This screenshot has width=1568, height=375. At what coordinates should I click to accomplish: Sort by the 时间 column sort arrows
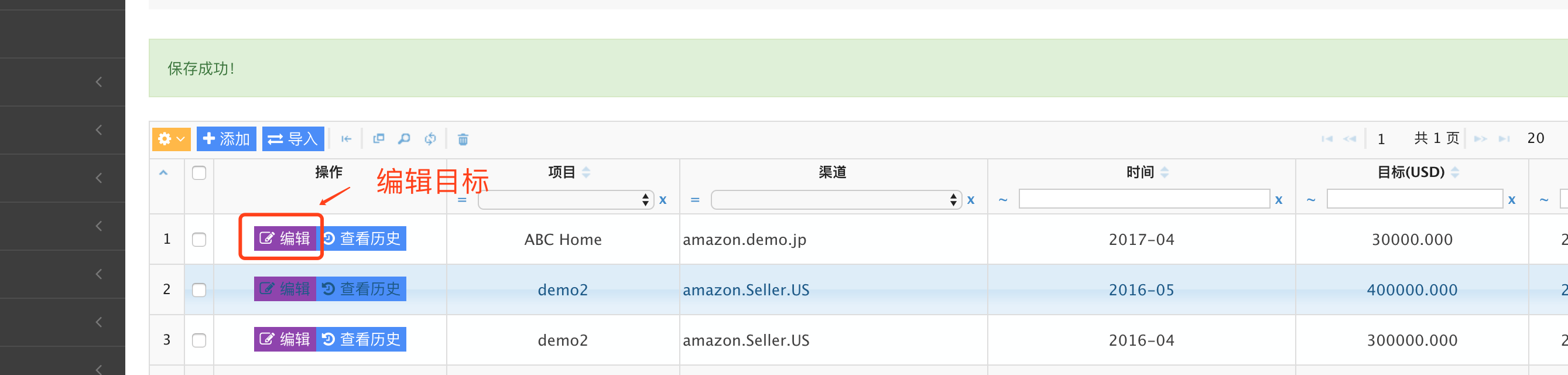point(1165,172)
